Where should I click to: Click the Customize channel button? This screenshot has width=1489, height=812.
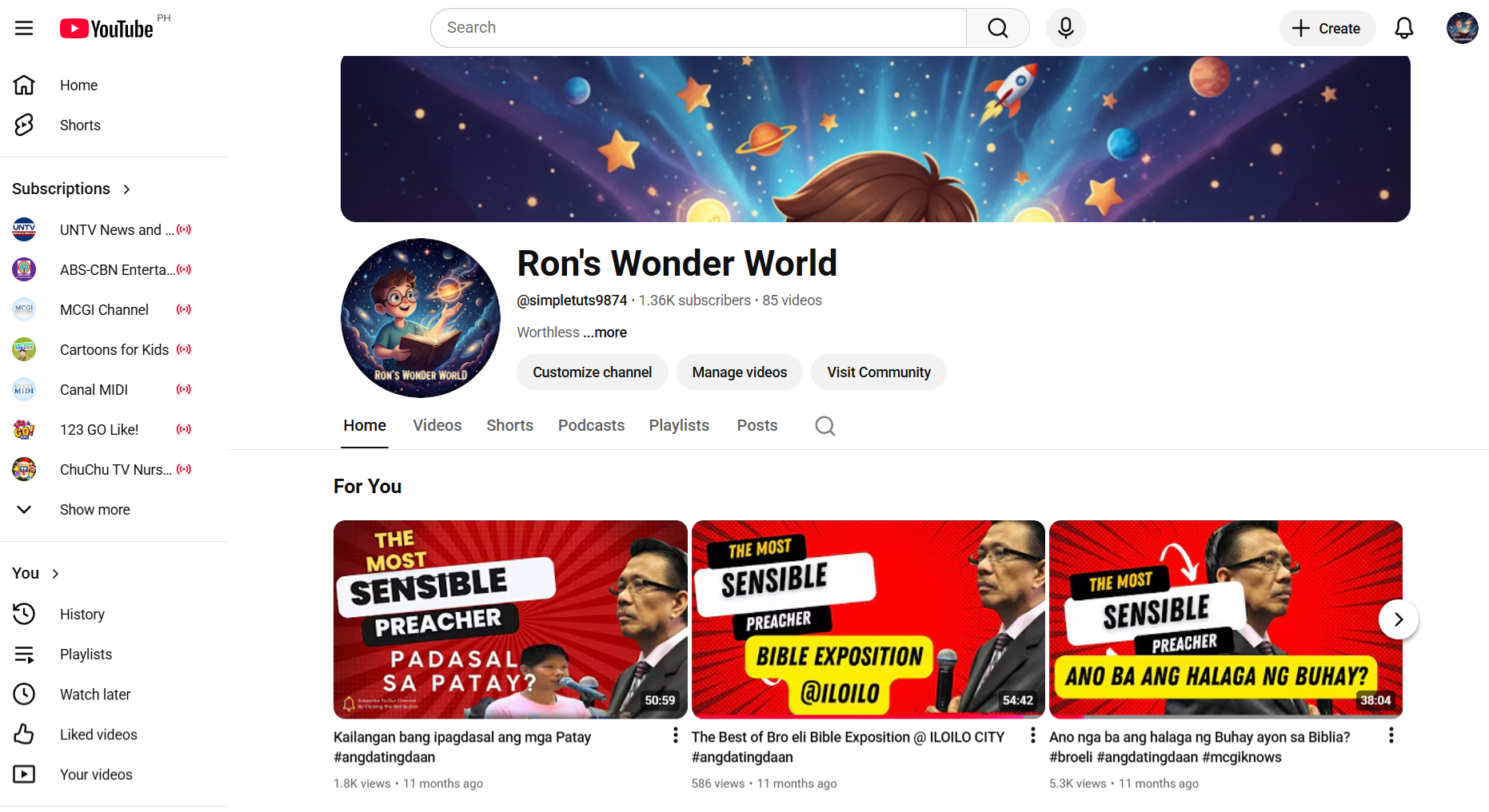tap(592, 372)
